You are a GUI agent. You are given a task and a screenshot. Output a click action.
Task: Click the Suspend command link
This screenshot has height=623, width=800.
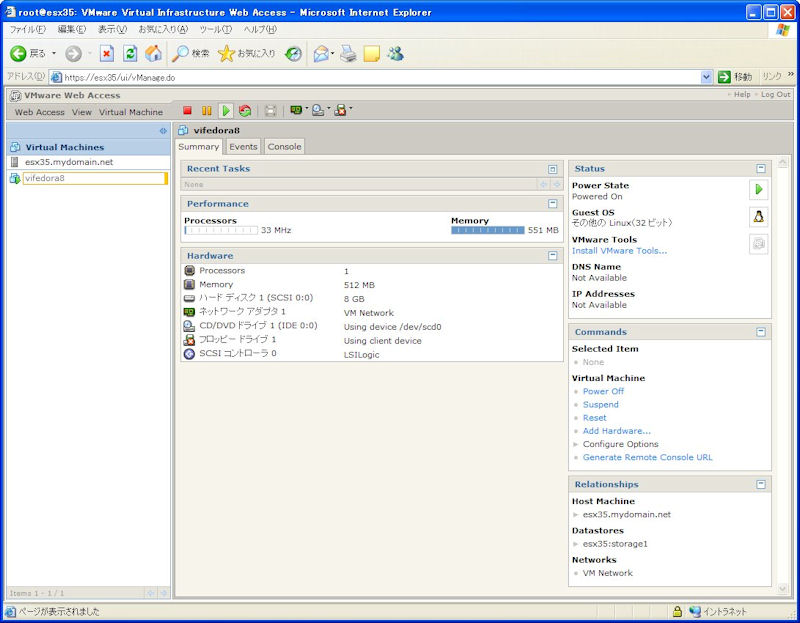coord(601,405)
